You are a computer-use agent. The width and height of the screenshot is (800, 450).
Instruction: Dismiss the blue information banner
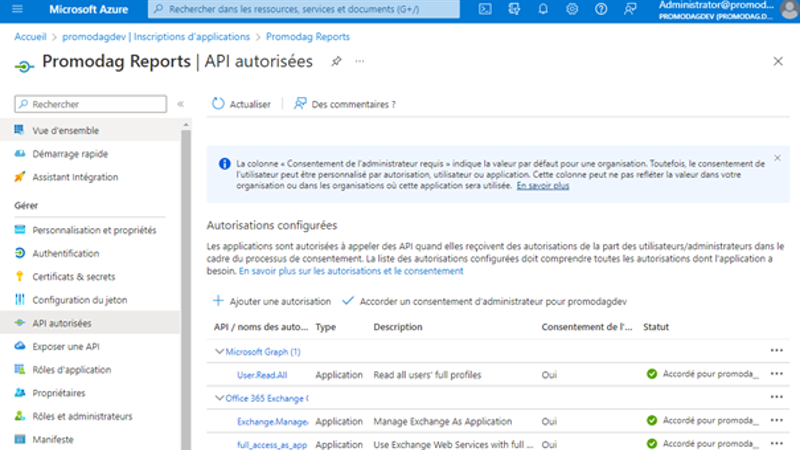pyautogui.click(x=778, y=158)
